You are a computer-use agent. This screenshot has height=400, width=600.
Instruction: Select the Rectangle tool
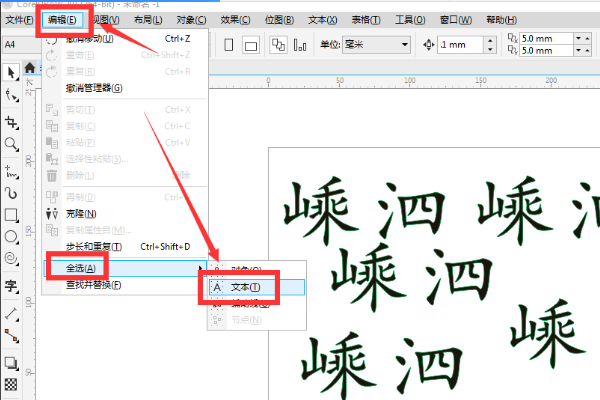click(11, 215)
